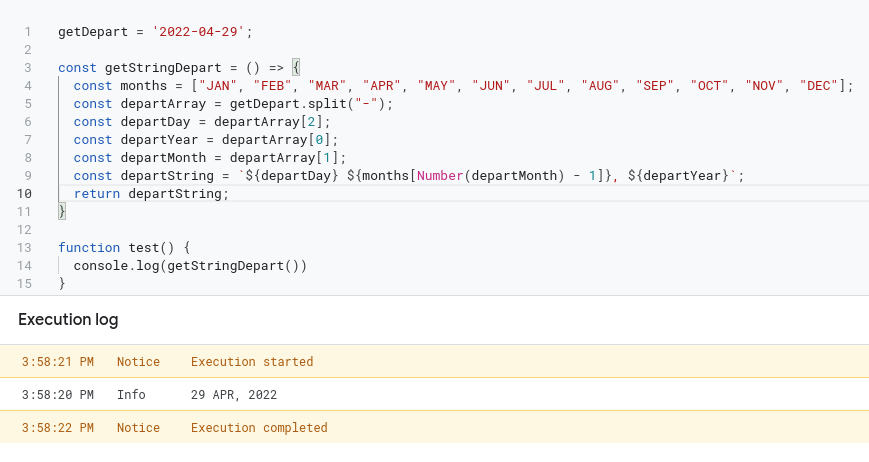Screen dimensions: 869x462
Task: Click the 3:58:20 PM timestamp
Action: pos(58,395)
